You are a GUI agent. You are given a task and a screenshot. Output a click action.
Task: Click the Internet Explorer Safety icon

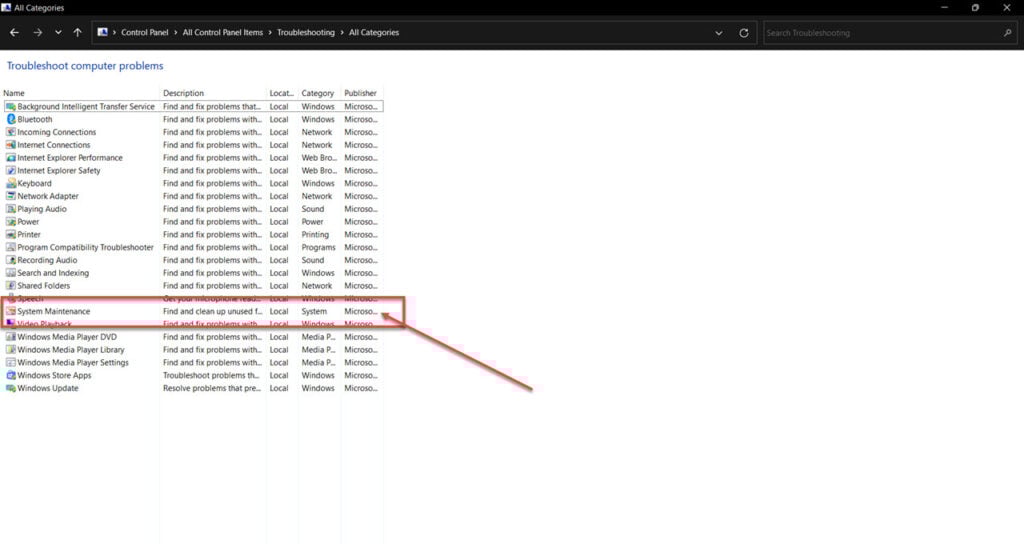click(10, 170)
